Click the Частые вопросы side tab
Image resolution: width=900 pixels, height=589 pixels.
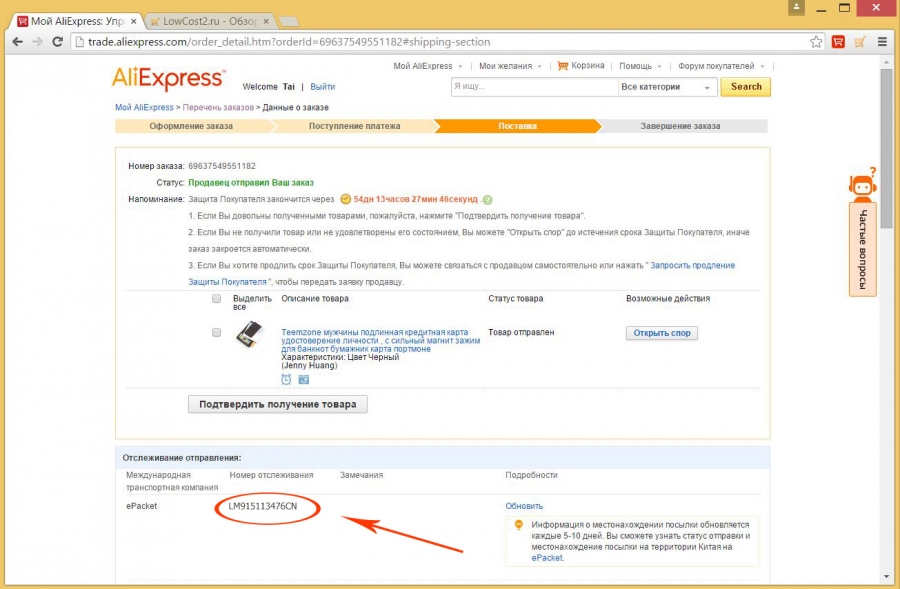tap(862, 249)
